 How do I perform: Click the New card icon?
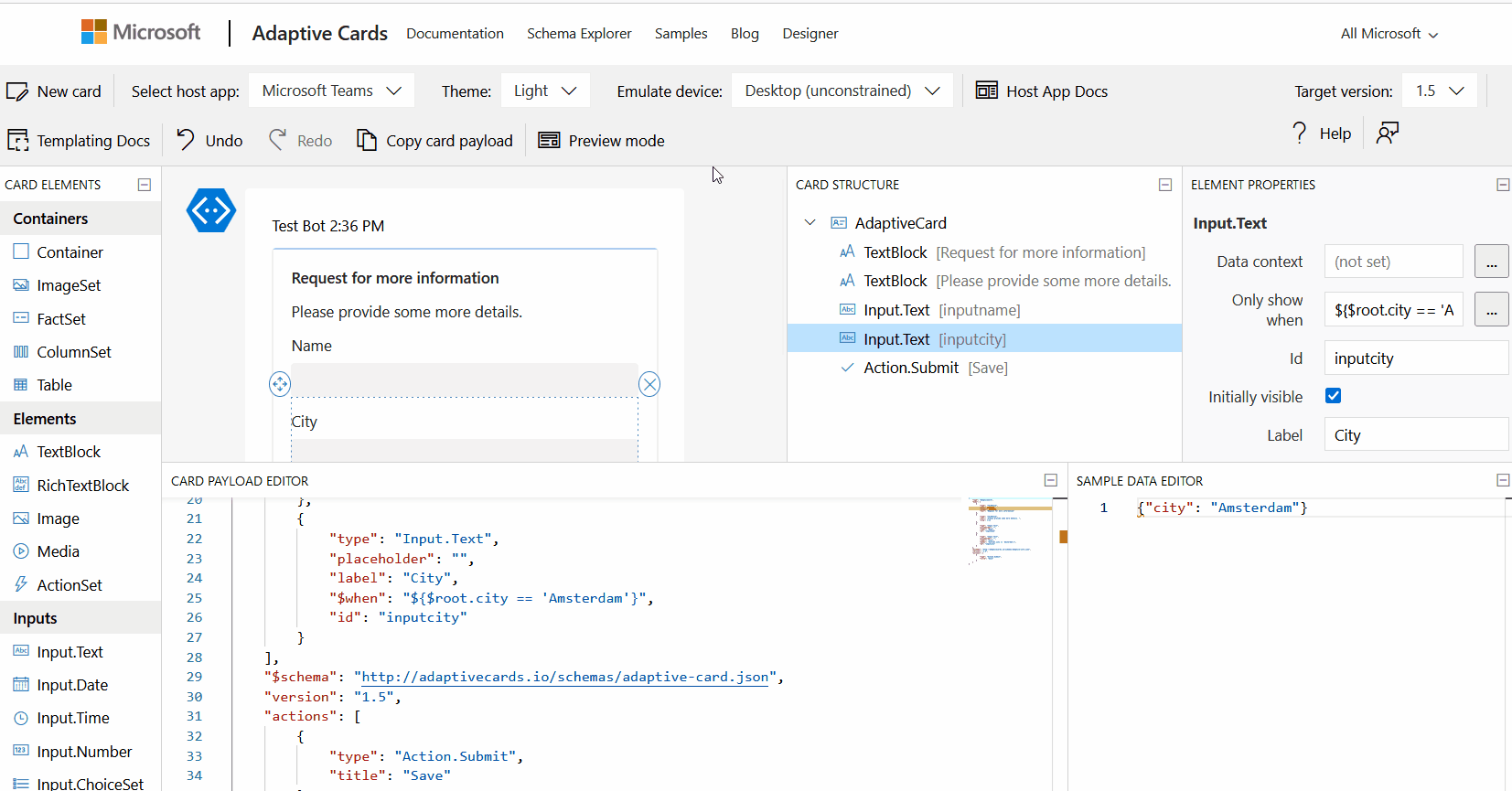[17, 91]
